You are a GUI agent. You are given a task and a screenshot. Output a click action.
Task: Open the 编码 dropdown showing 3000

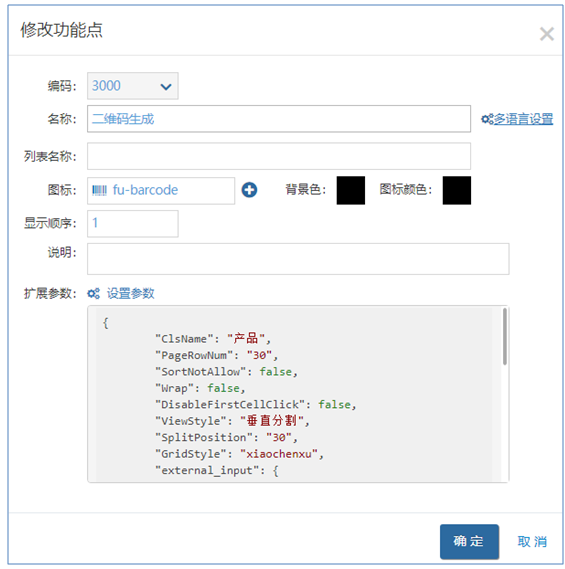coord(132,86)
